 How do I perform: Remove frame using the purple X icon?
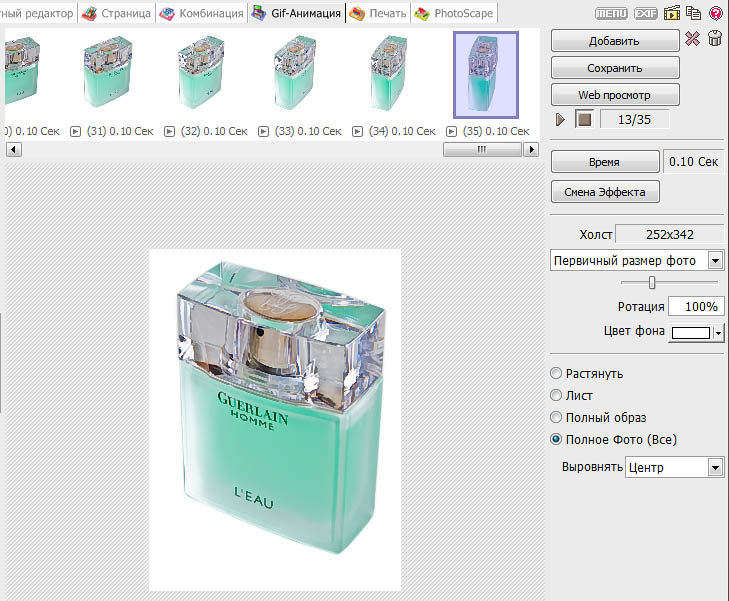(x=692, y=38)
